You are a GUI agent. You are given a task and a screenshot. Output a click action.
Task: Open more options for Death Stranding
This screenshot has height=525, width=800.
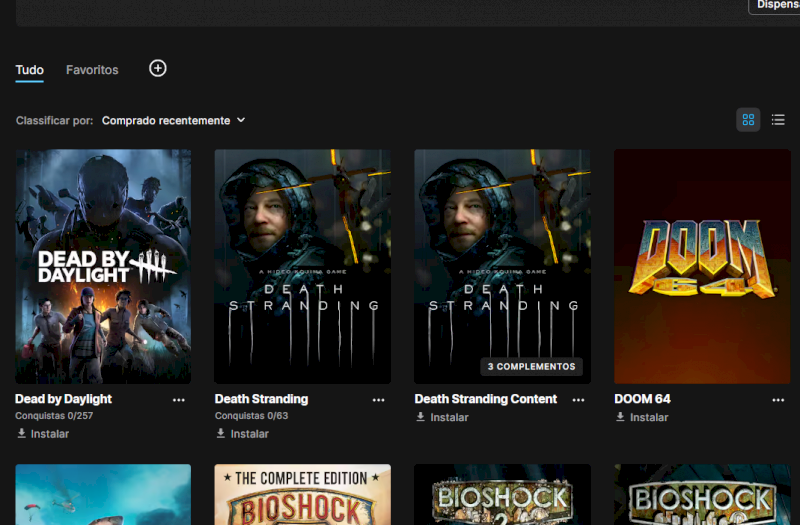(379, 400)
